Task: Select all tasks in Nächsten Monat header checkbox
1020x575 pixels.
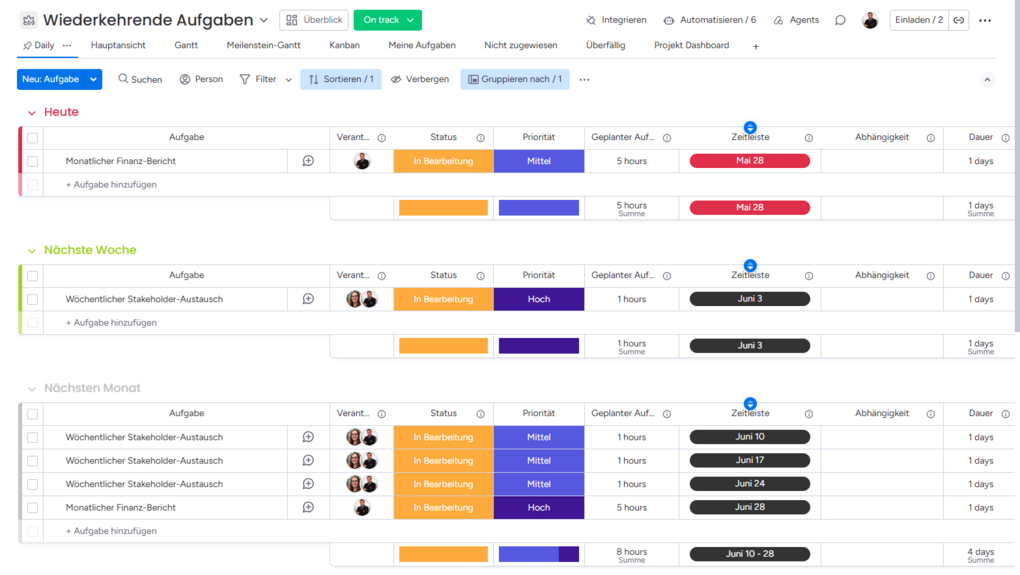Action: click(x=33, y=414)
